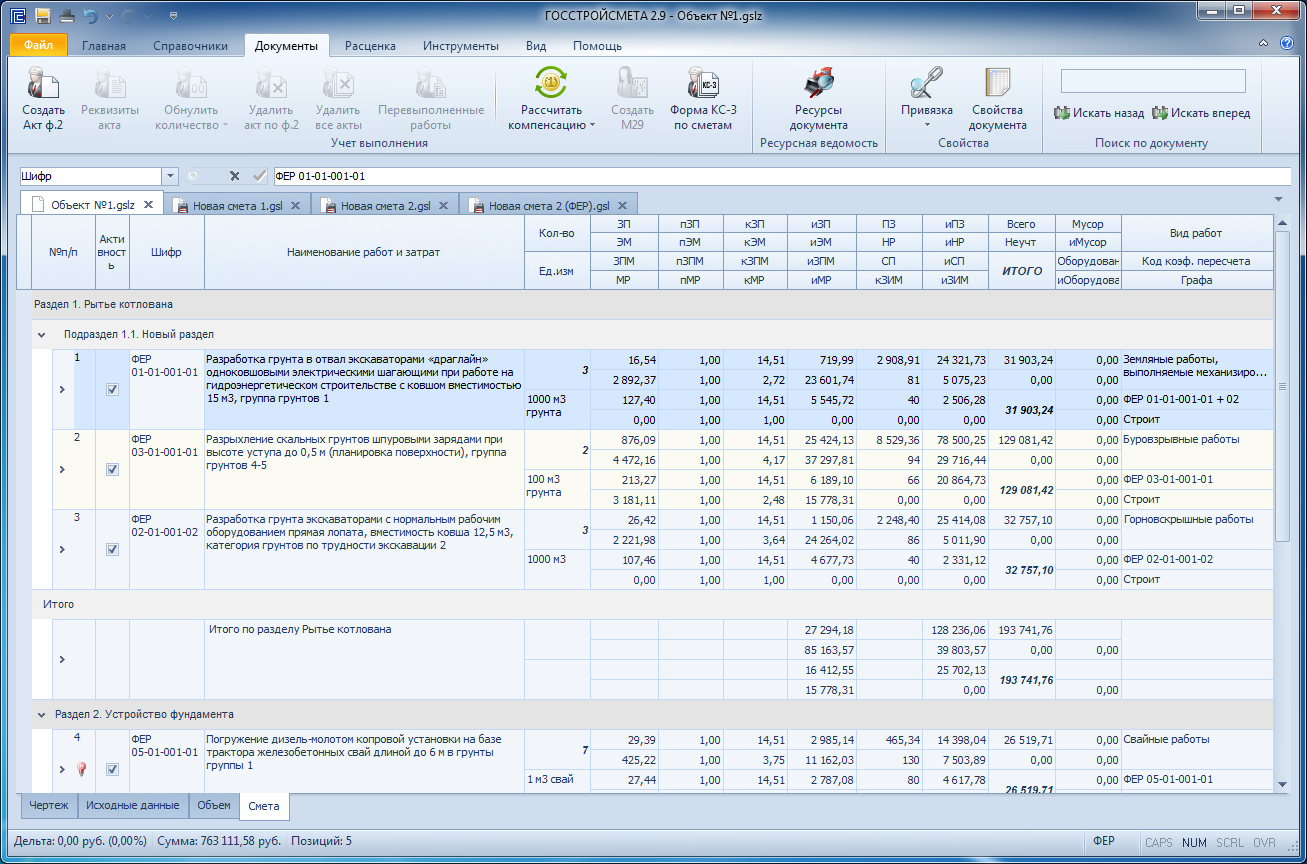
Task: Open Свойства документа
Action: pos(998,98)
